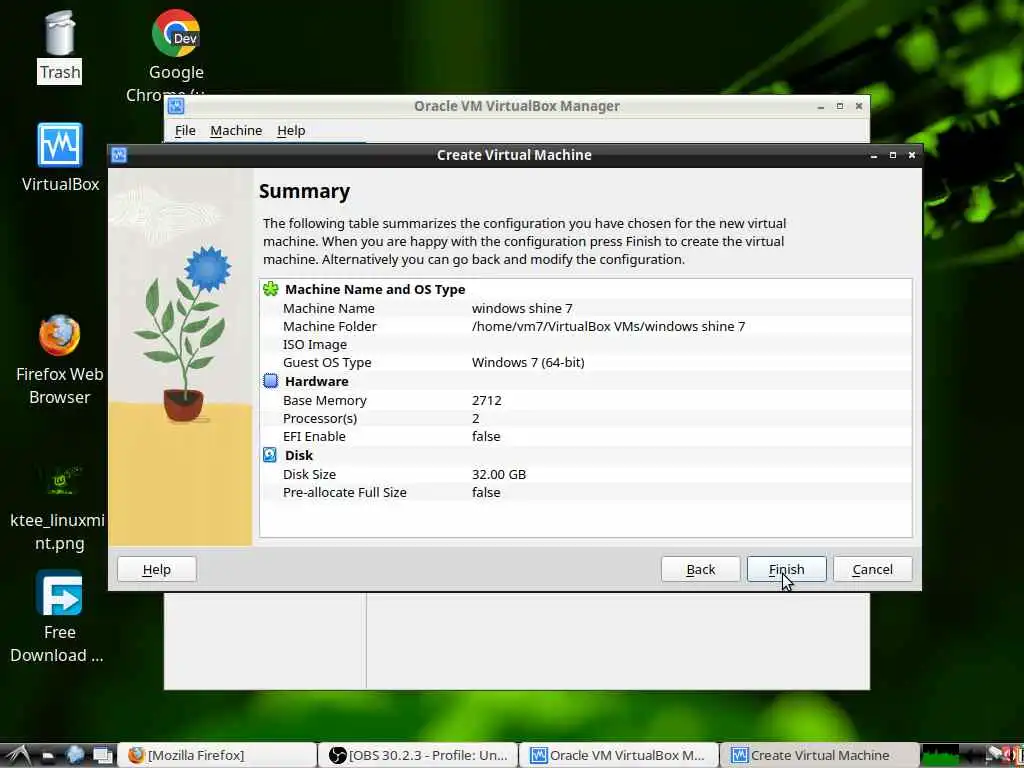Open the system start menu icon
1024x768 pixels.
coord(17,755)
